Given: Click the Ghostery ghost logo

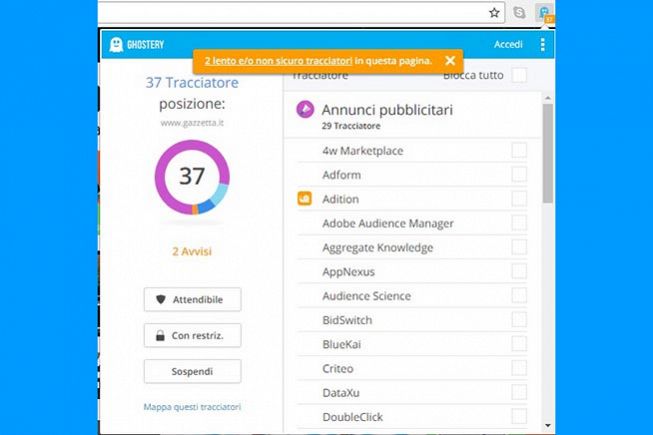Looking at the screenshot, I should click(x=116, y=45).
